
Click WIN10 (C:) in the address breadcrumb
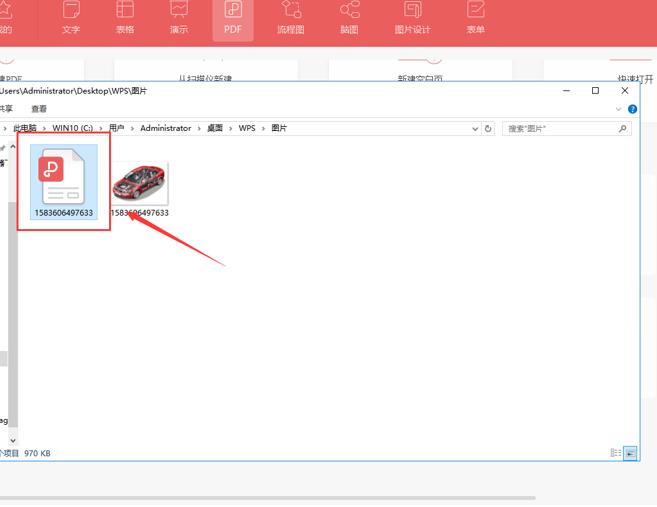[72, 128]
